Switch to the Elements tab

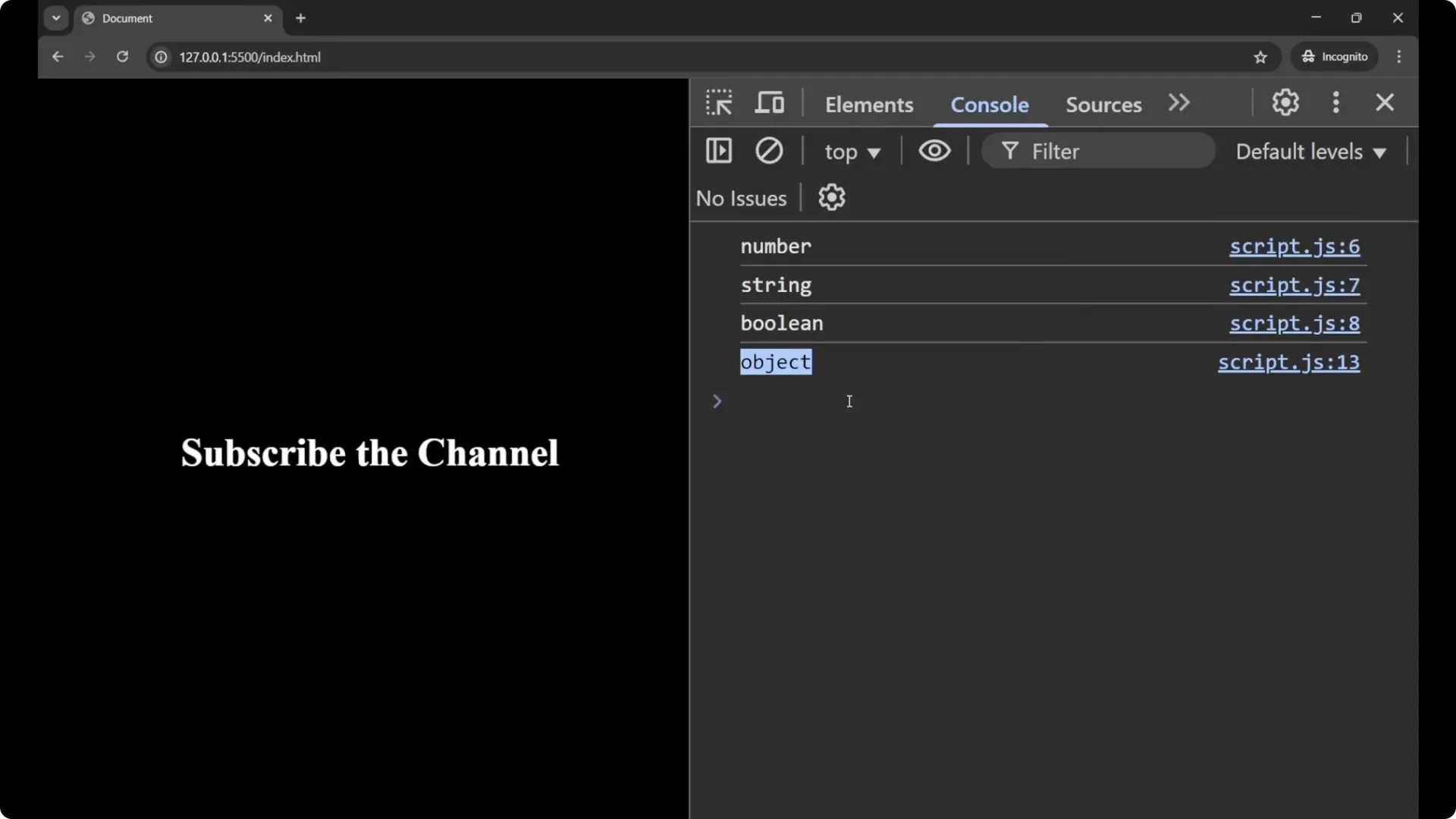[869, 105]
